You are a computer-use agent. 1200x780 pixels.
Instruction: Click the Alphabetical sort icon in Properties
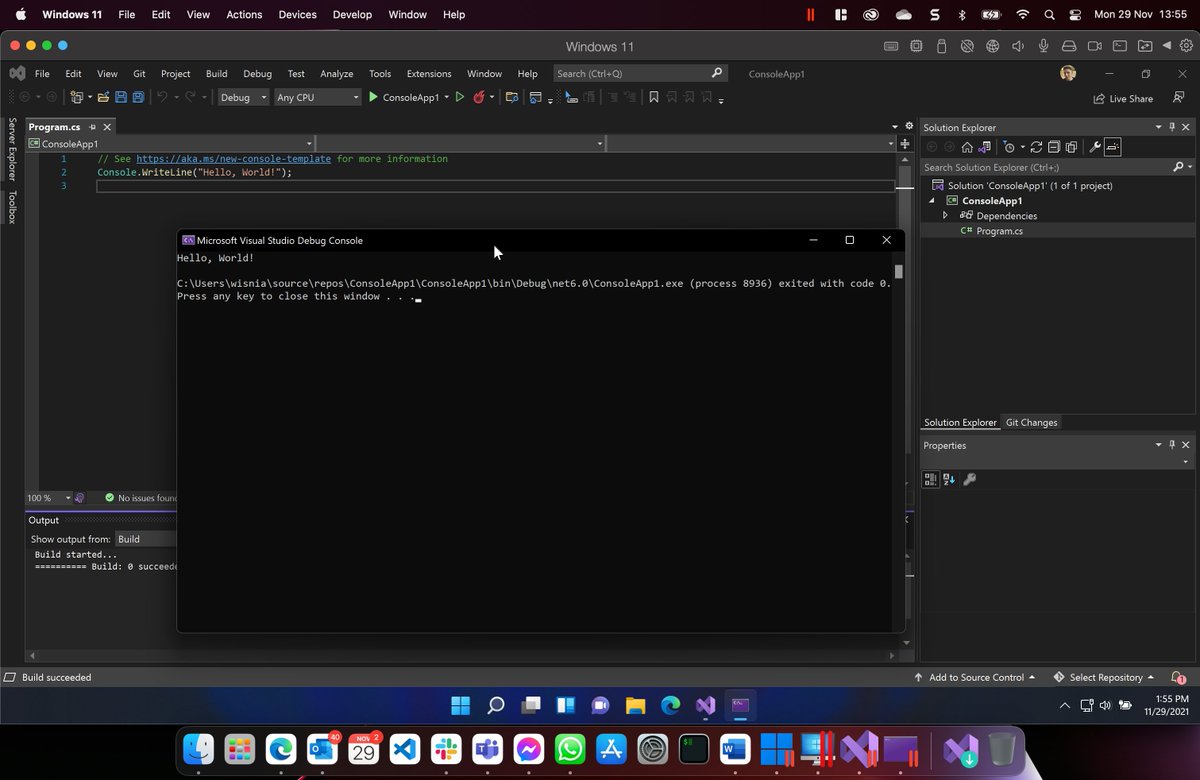949,479
